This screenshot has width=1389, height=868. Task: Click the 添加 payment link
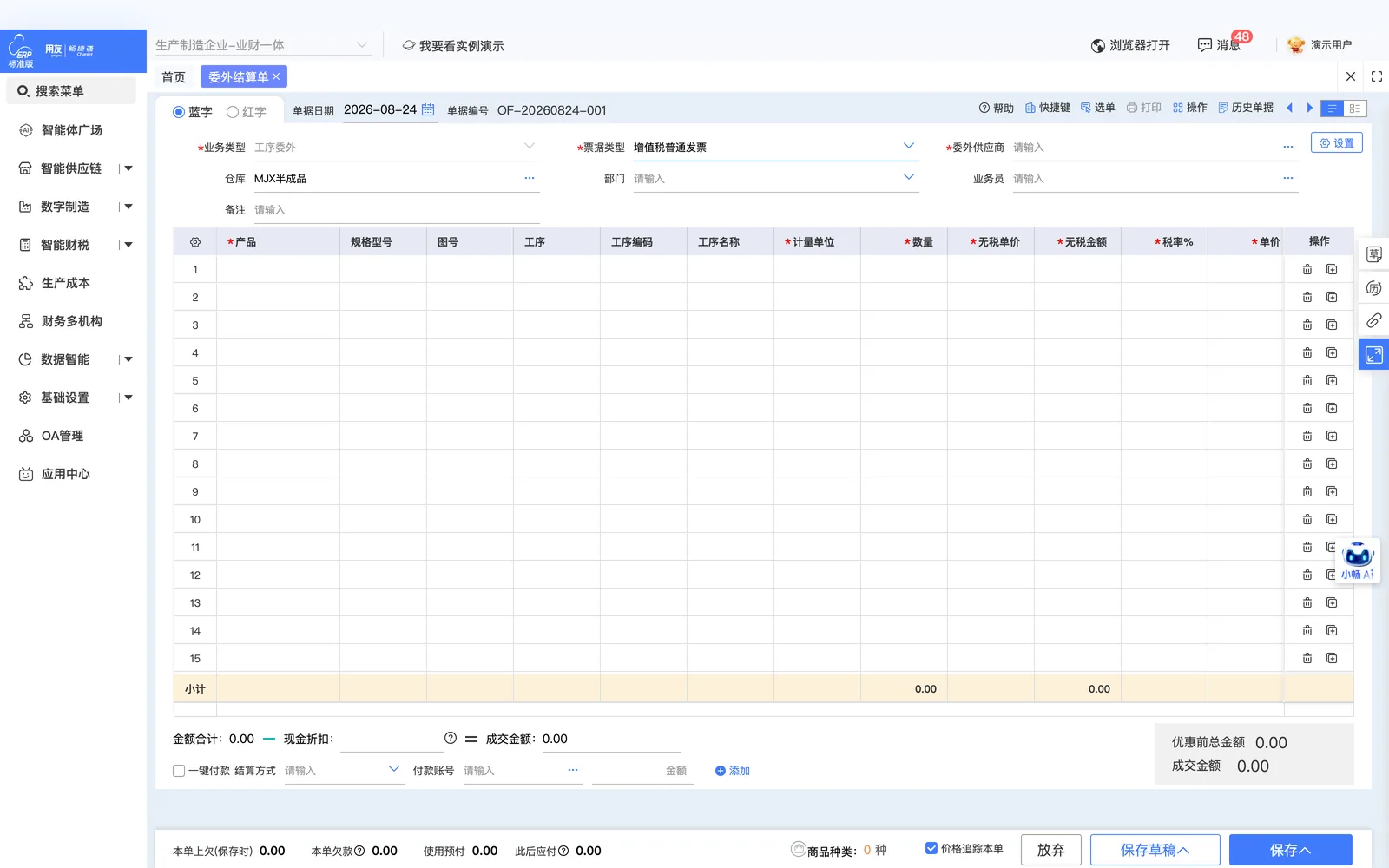coord(733,771)
